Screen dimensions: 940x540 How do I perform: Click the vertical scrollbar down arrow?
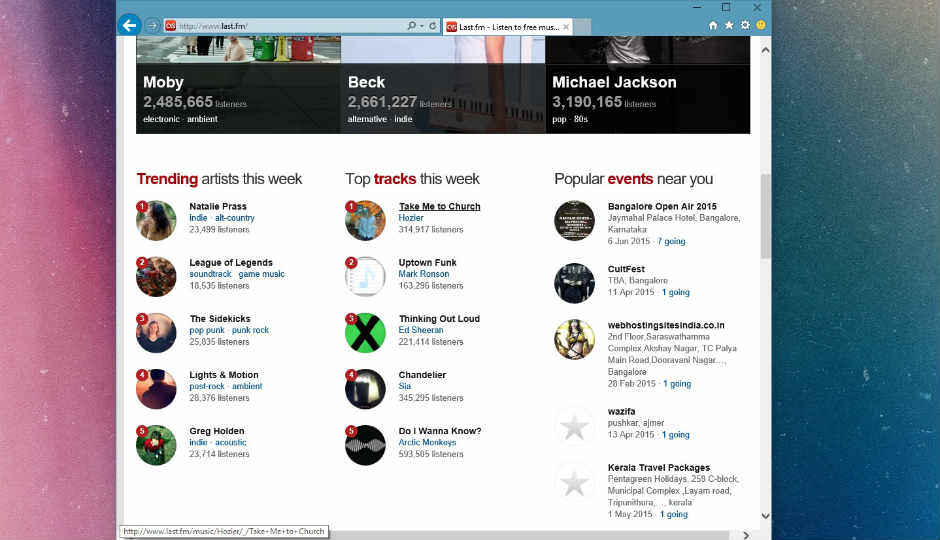tap(766, 516)
